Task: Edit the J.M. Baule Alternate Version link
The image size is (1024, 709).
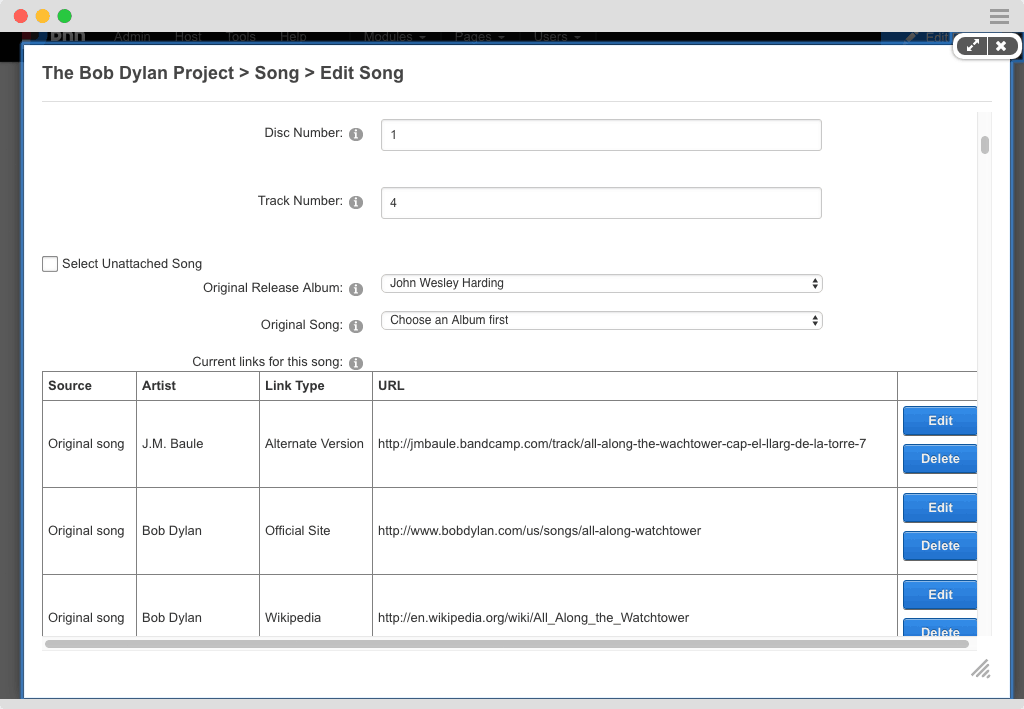Action: click(940, 421)
